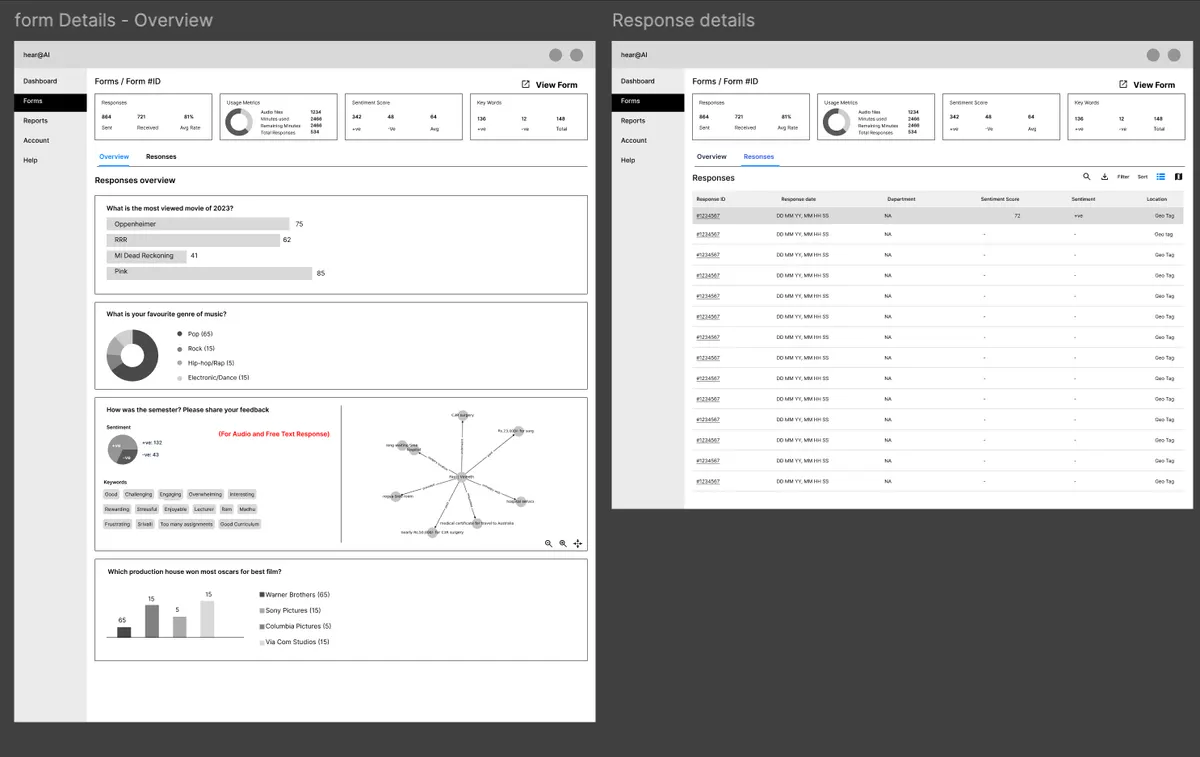This screenshot has width=1200, height=757.
Task: Click the Sony Pictures (15) legend entry
Action: tap(290, 610)
